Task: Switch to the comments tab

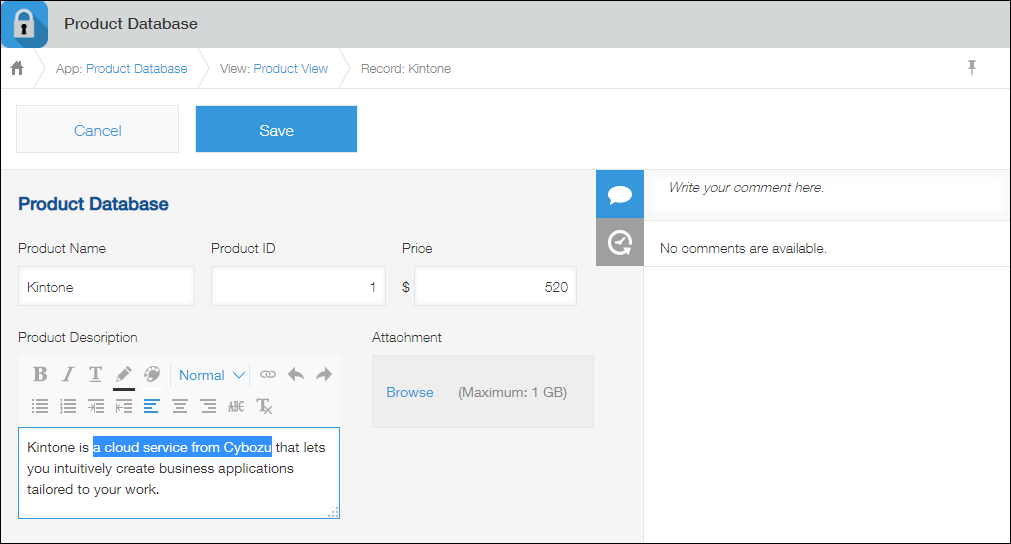Action: pyautogui.click(x=620, y=194)
